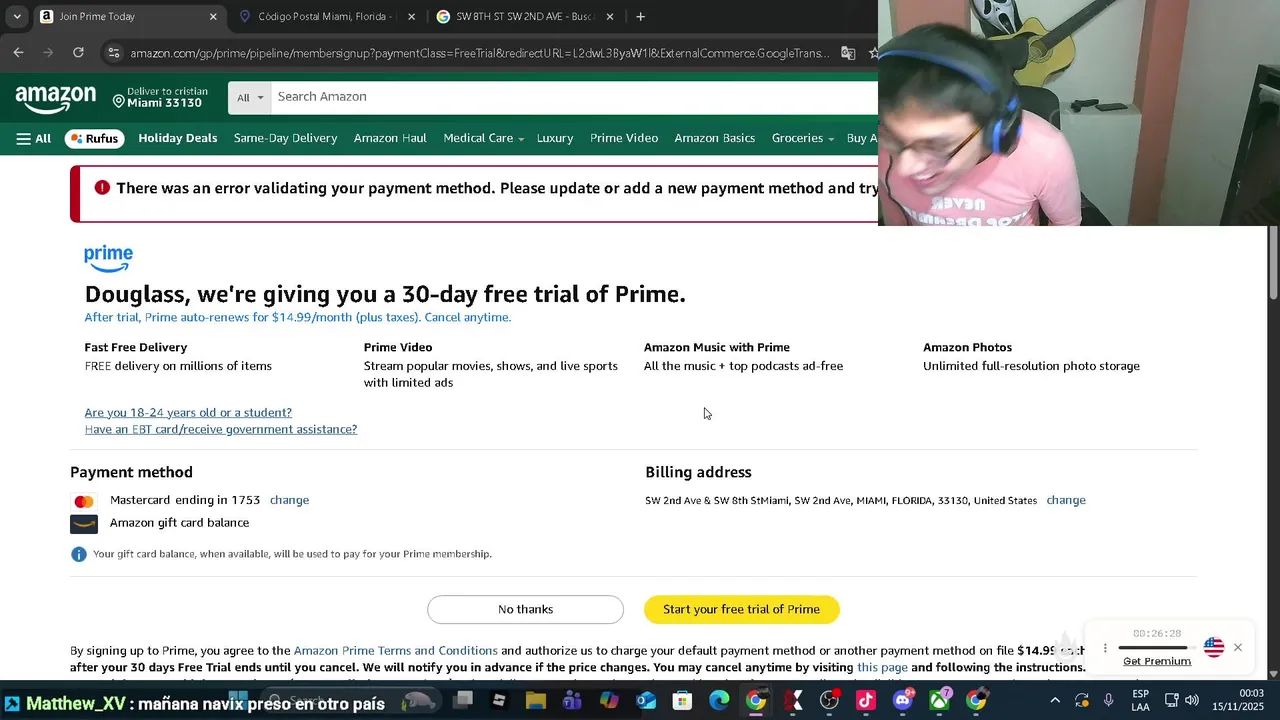This screenshot has width=1280, height=720.
Task: Open a new browser tab
Action: [x=640, y=17]
